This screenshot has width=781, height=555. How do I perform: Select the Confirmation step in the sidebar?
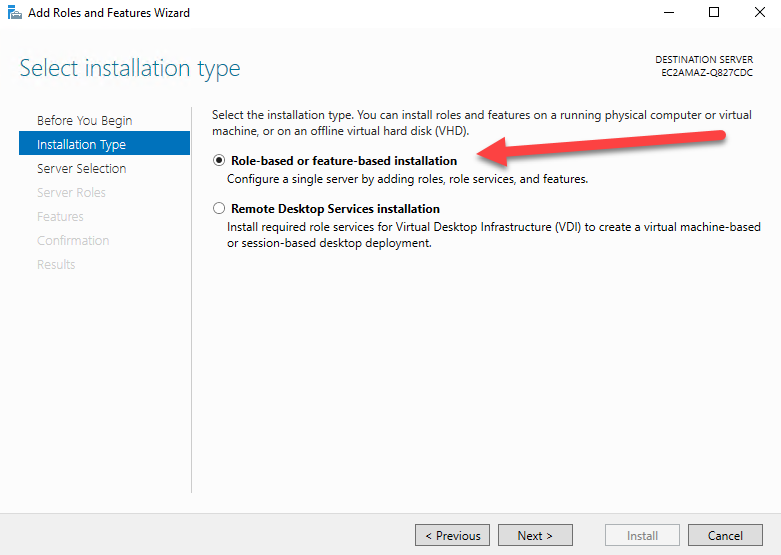click(73, 241)
